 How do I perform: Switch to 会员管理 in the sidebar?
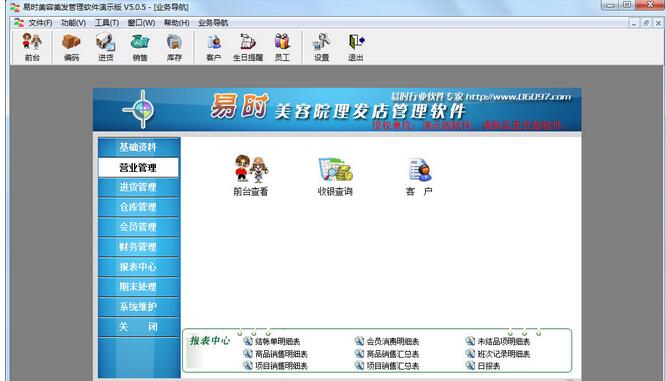(138, 227)
